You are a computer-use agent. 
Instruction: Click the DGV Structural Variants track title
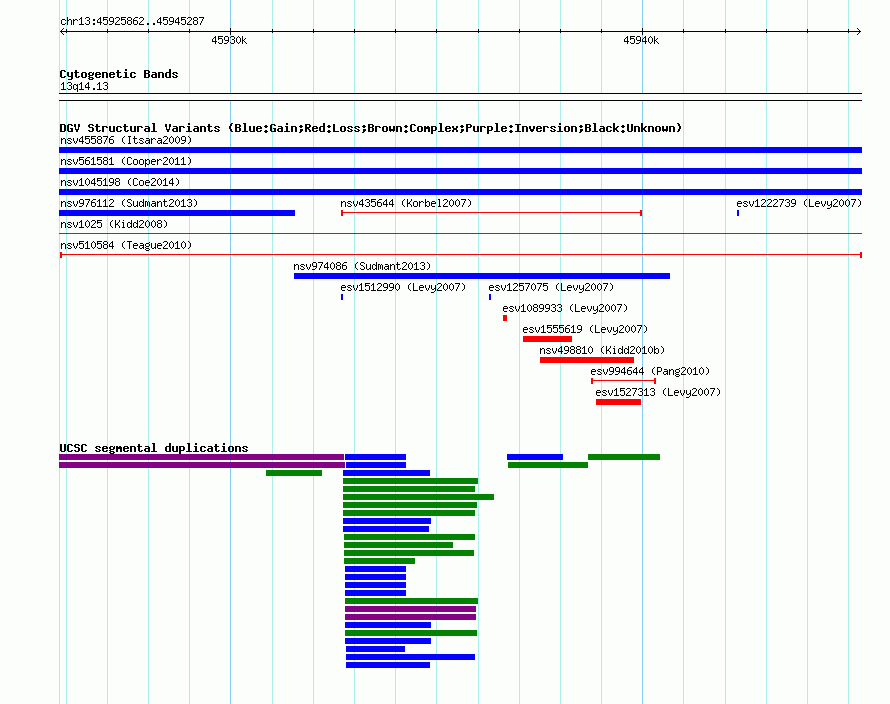371,128
